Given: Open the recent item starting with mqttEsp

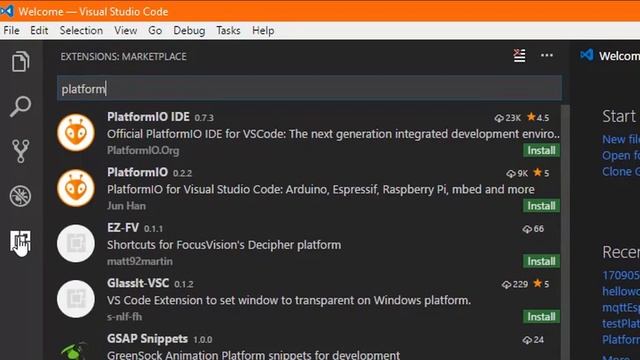Looking at the screenshot, I should (621, 307).
